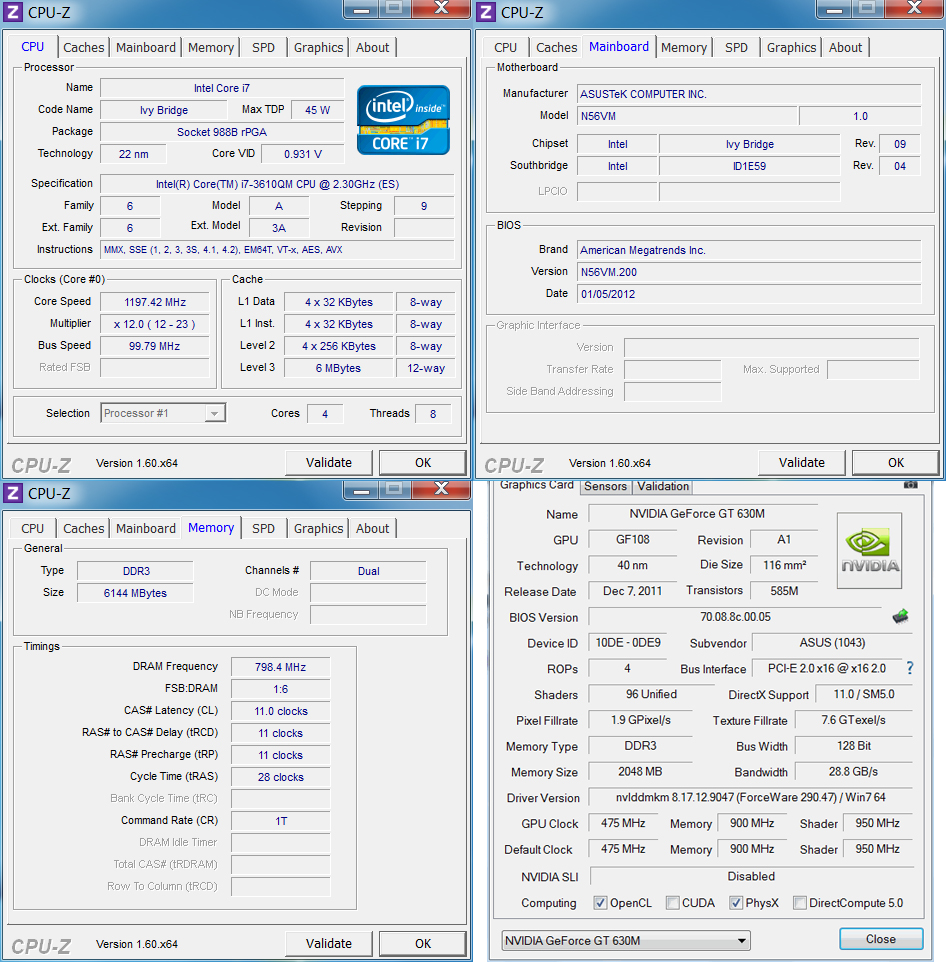Toggle the PhysX checkbox
The width and height of the screenshot is (946, 962).
tap(736, 902)
